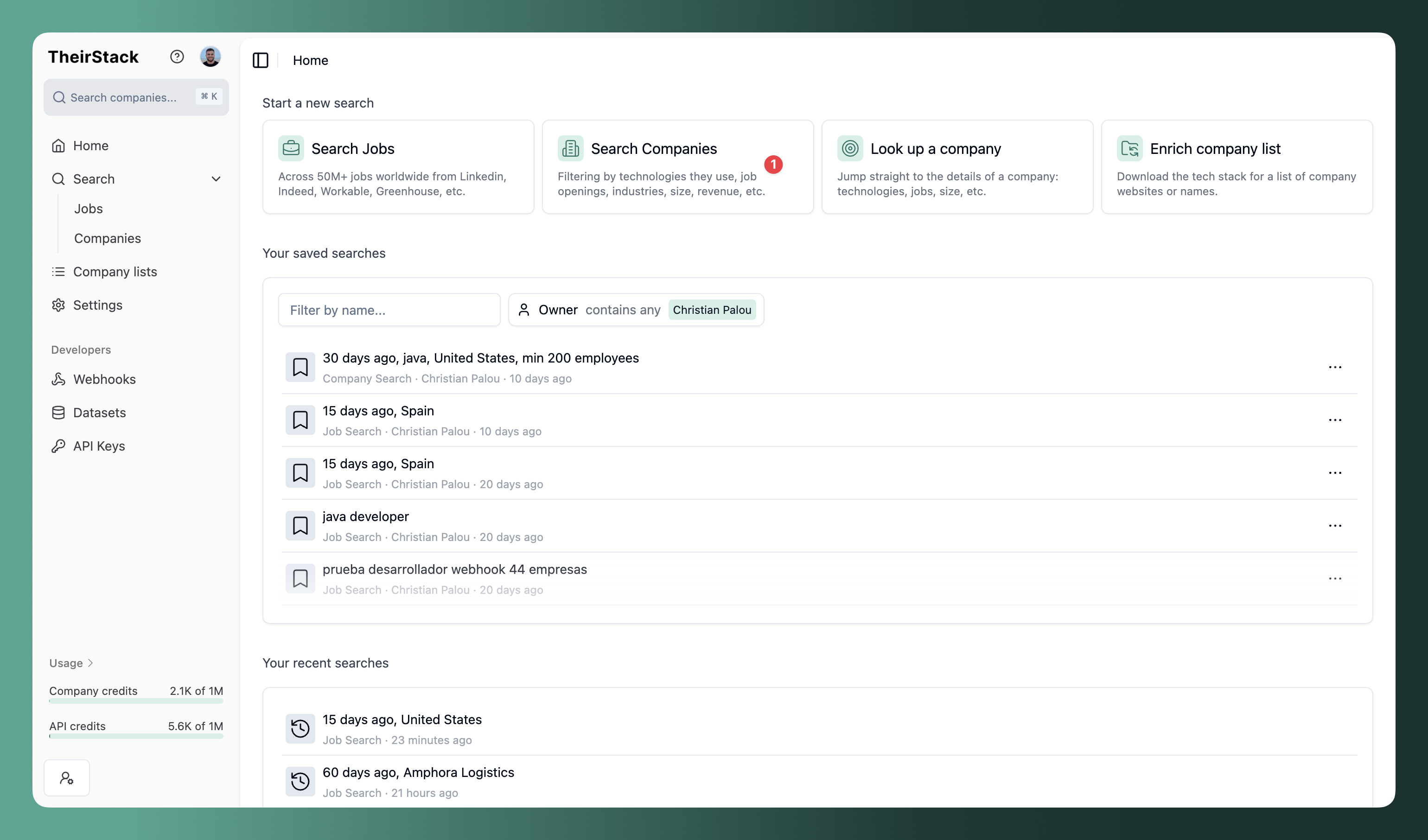Open the help question mark icon
This screenshot has width=1428, height=840.
tap(177, 56)
